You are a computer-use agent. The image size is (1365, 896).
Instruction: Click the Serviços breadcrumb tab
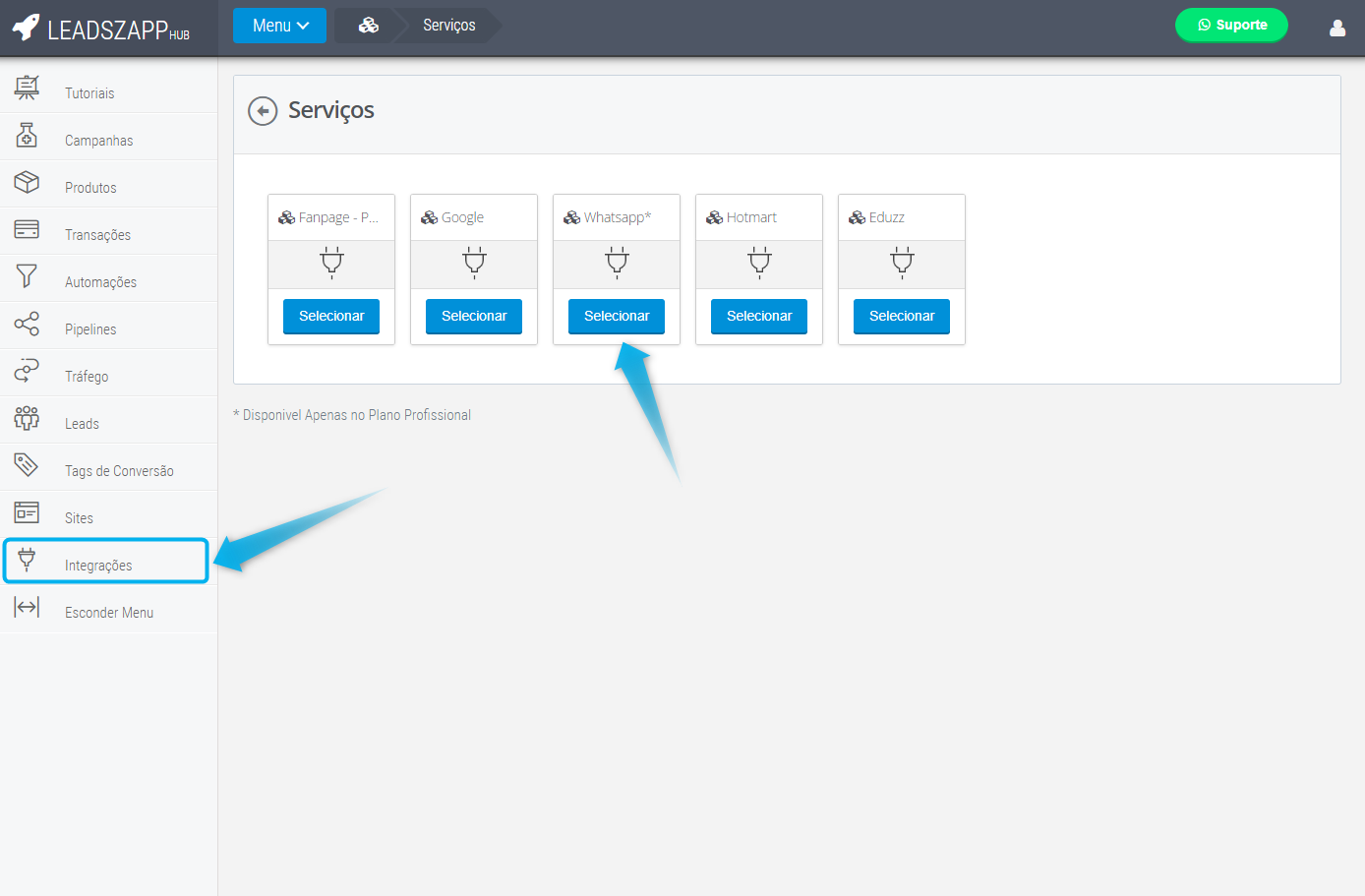tap(448, 26)
